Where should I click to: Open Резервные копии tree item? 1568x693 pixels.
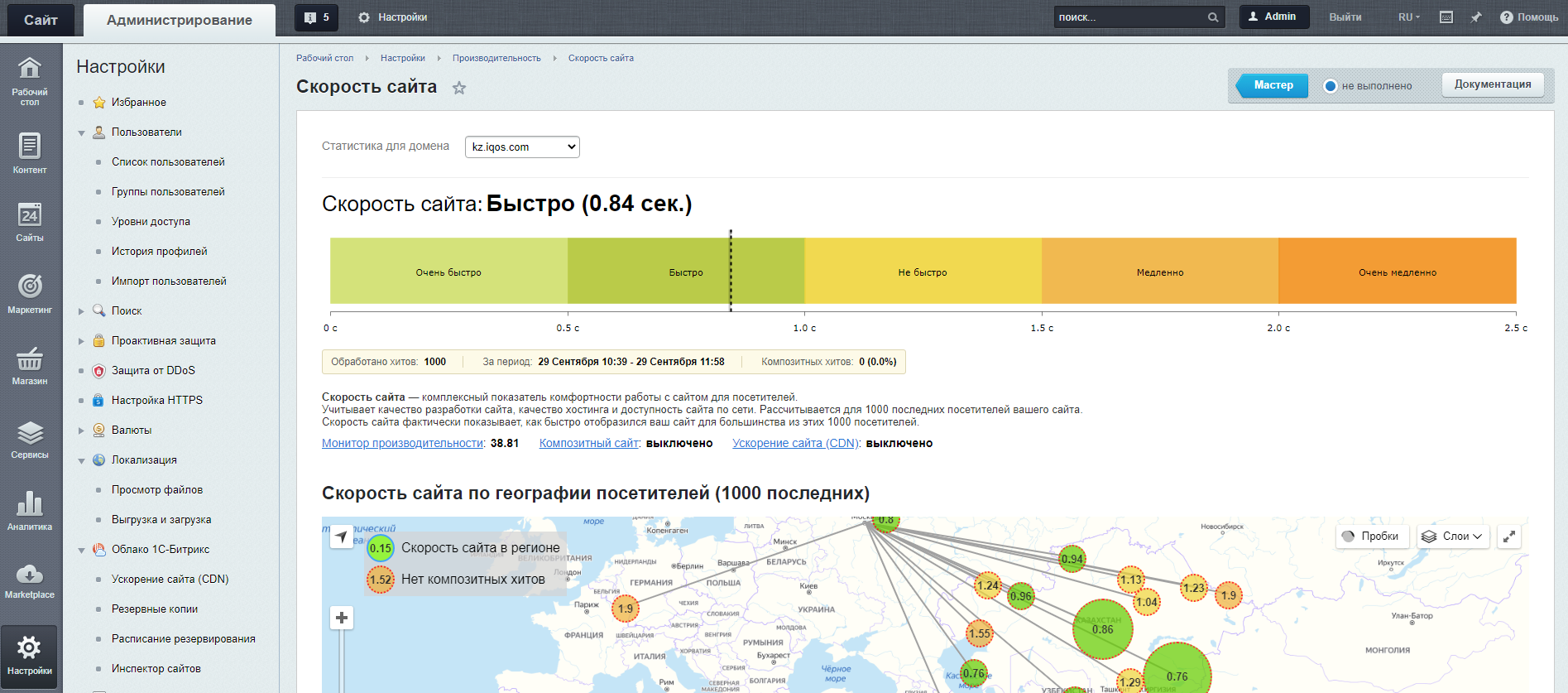(155, 609)
